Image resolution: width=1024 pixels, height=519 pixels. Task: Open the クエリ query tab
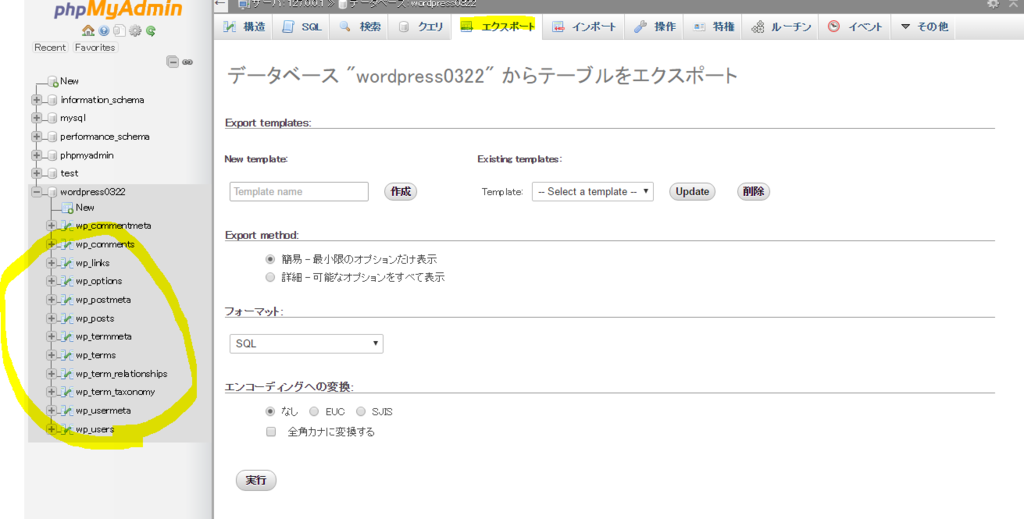(420, 27)
